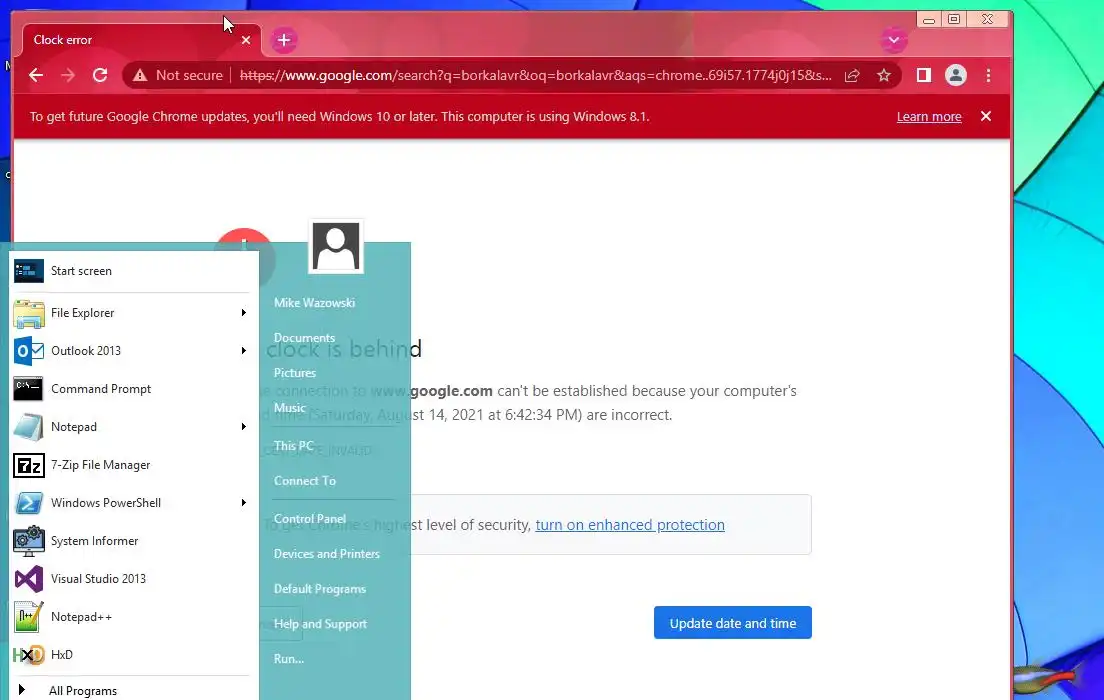This screenshot has height=700, width=1104.
Task: Click the turn on enhanced protection link
Action: tap(629, 525)
